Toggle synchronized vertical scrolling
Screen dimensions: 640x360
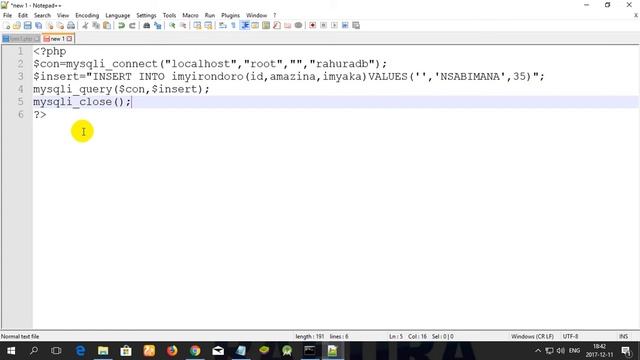[198, 25]
